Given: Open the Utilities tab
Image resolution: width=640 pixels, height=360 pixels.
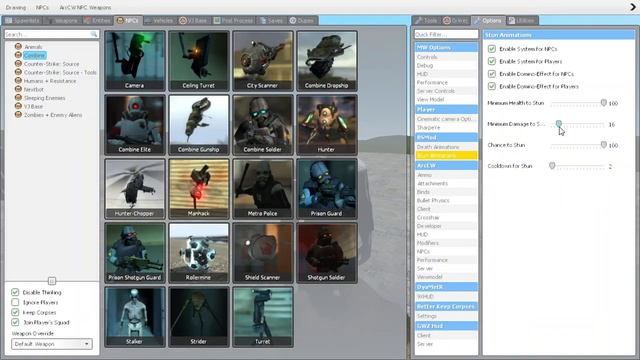Looking at the screenshot, I should point(522,20).
